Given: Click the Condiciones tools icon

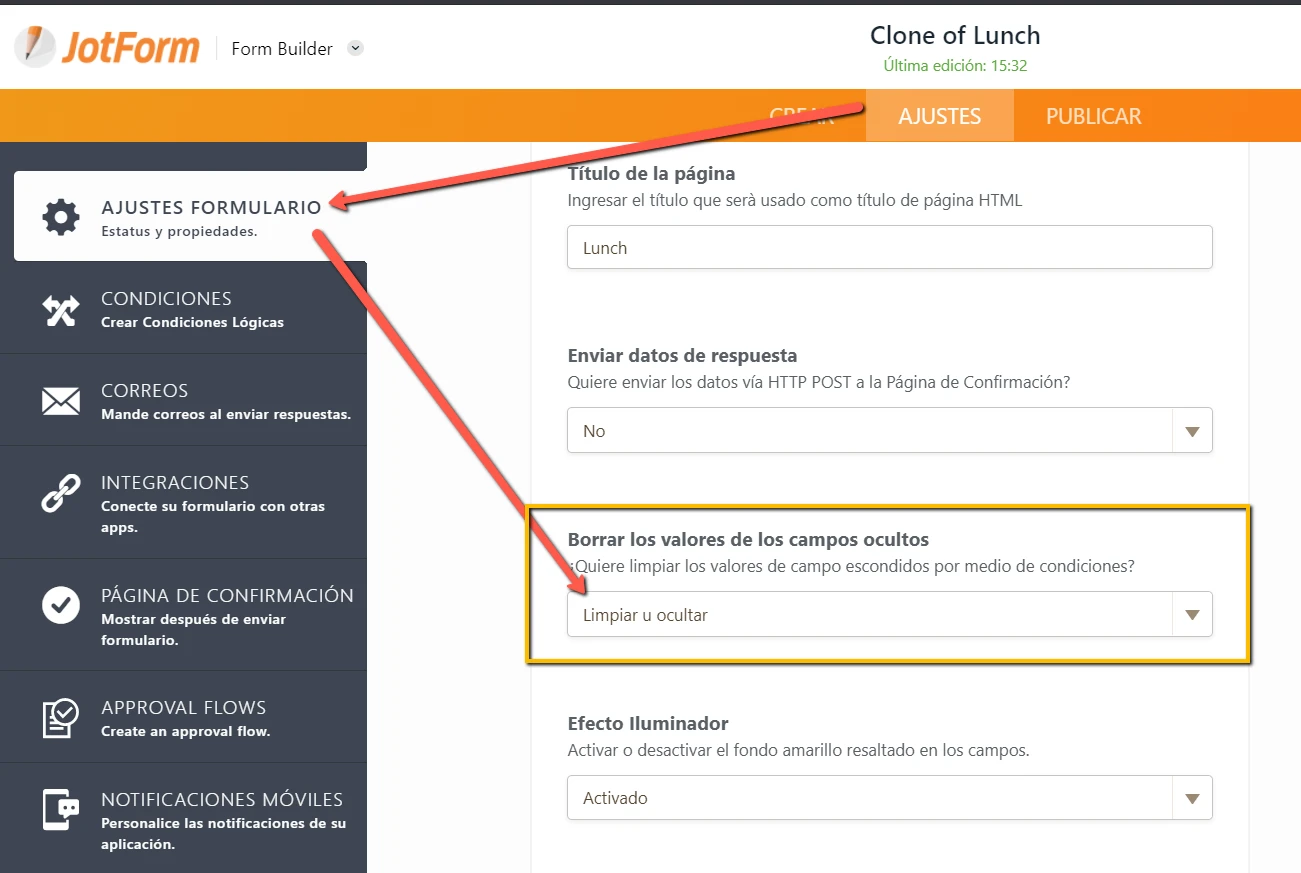Looking at the screenshot, I should pyautogui.click(x=61, y=310).
